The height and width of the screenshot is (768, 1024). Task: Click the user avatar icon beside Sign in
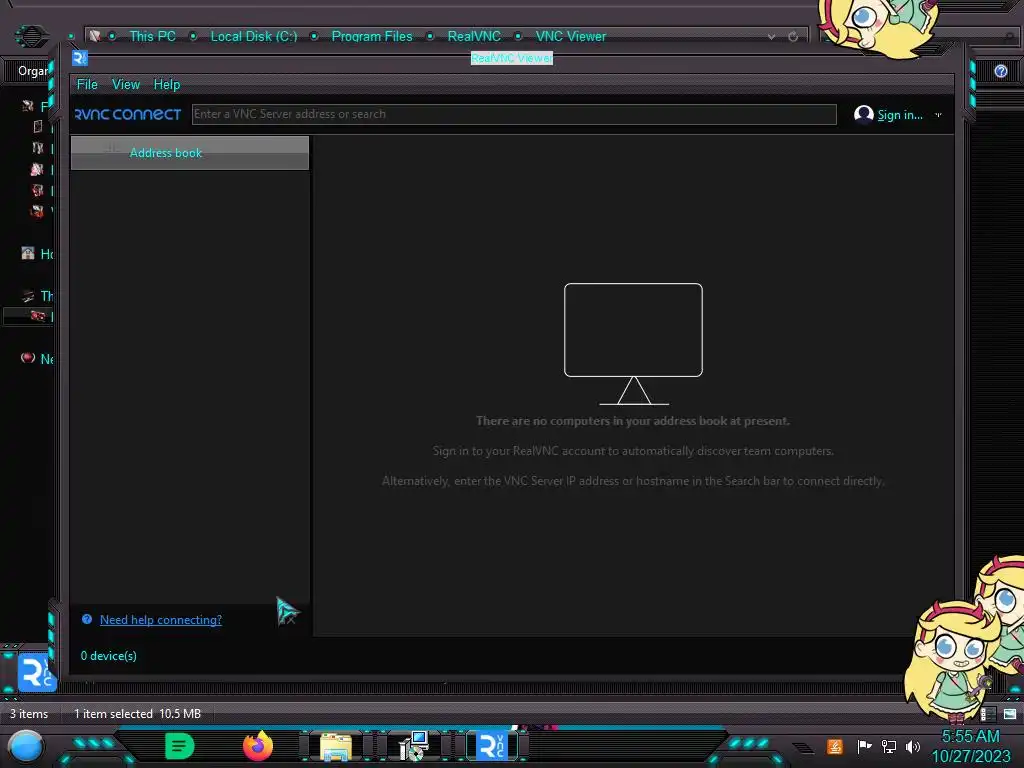coord(863,114)
